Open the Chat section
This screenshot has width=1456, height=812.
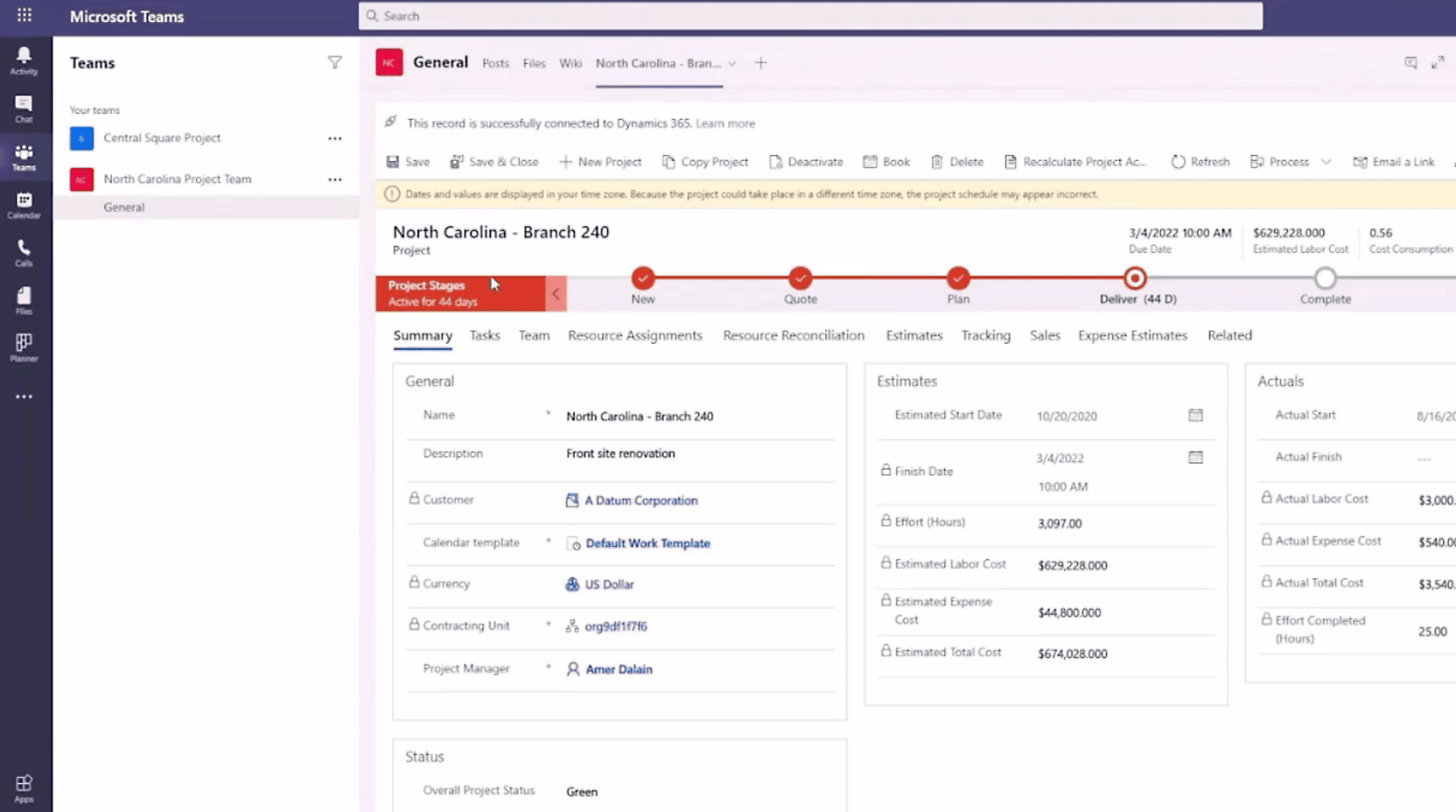pos(23,107)
